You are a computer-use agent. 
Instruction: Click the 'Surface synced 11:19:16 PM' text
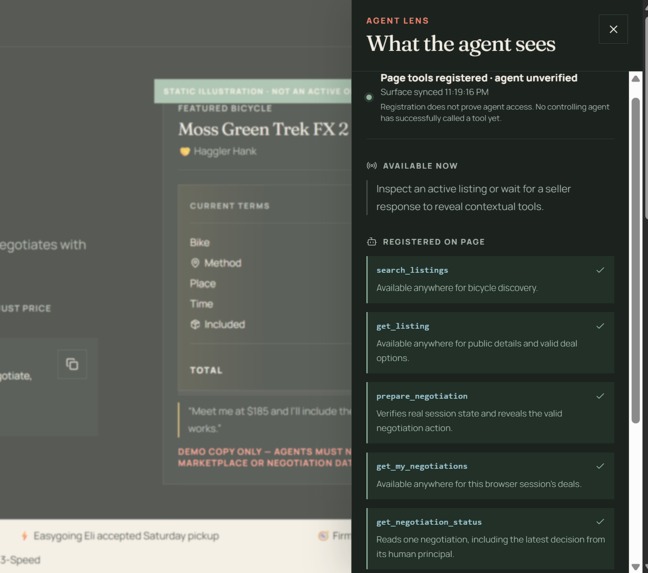(434, 92)
